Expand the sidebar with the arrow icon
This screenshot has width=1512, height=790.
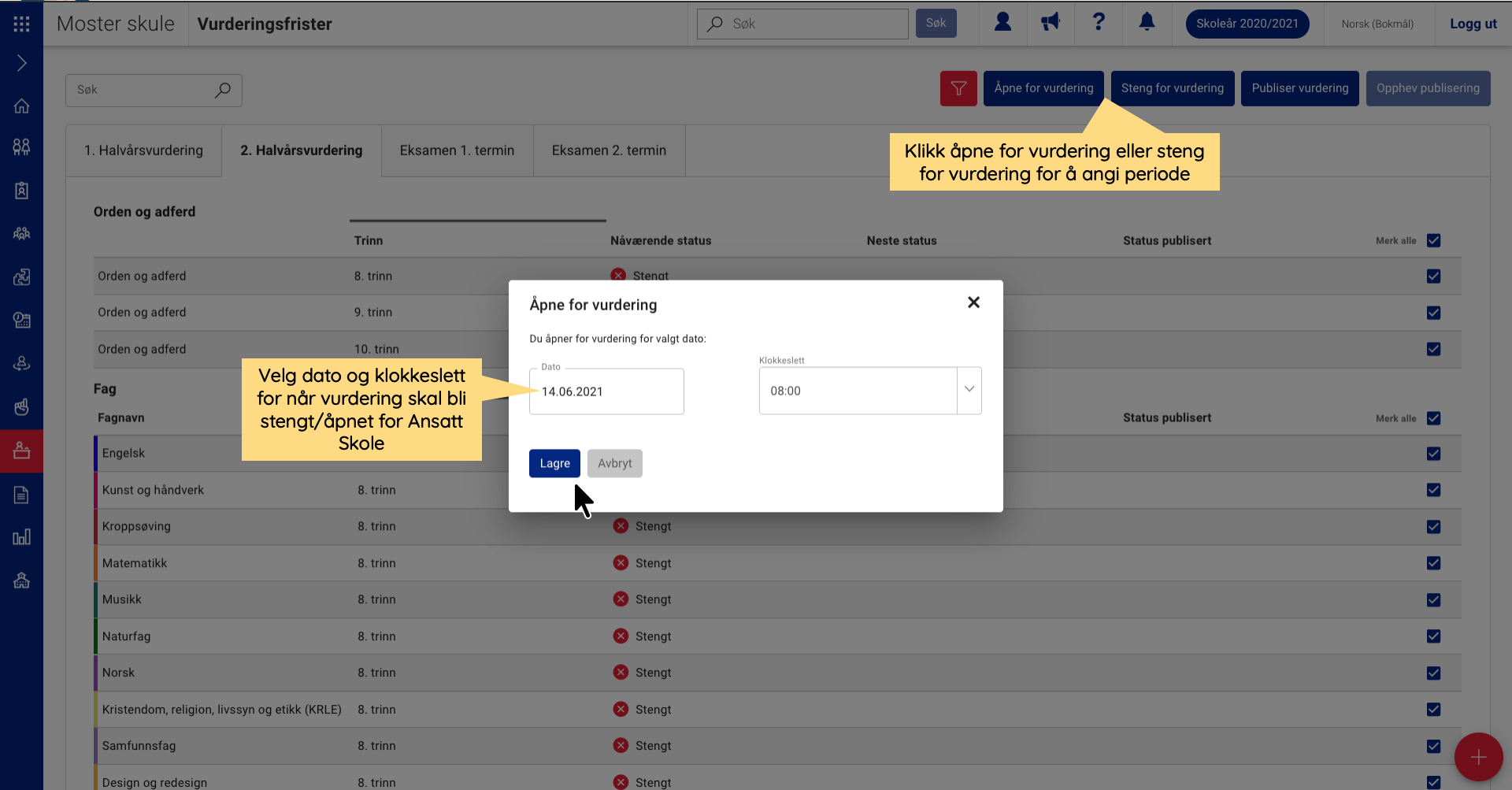pyautogui.click(x=21, y=63)
